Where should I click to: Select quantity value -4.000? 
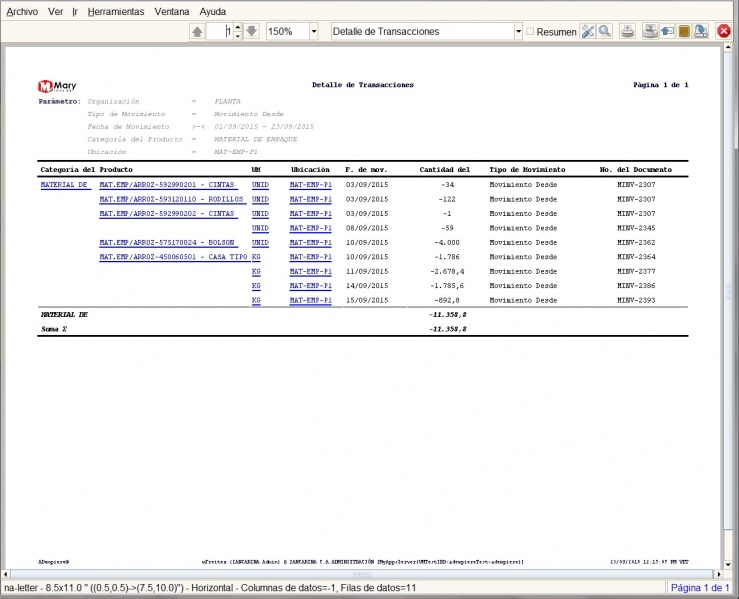[447, 243]
